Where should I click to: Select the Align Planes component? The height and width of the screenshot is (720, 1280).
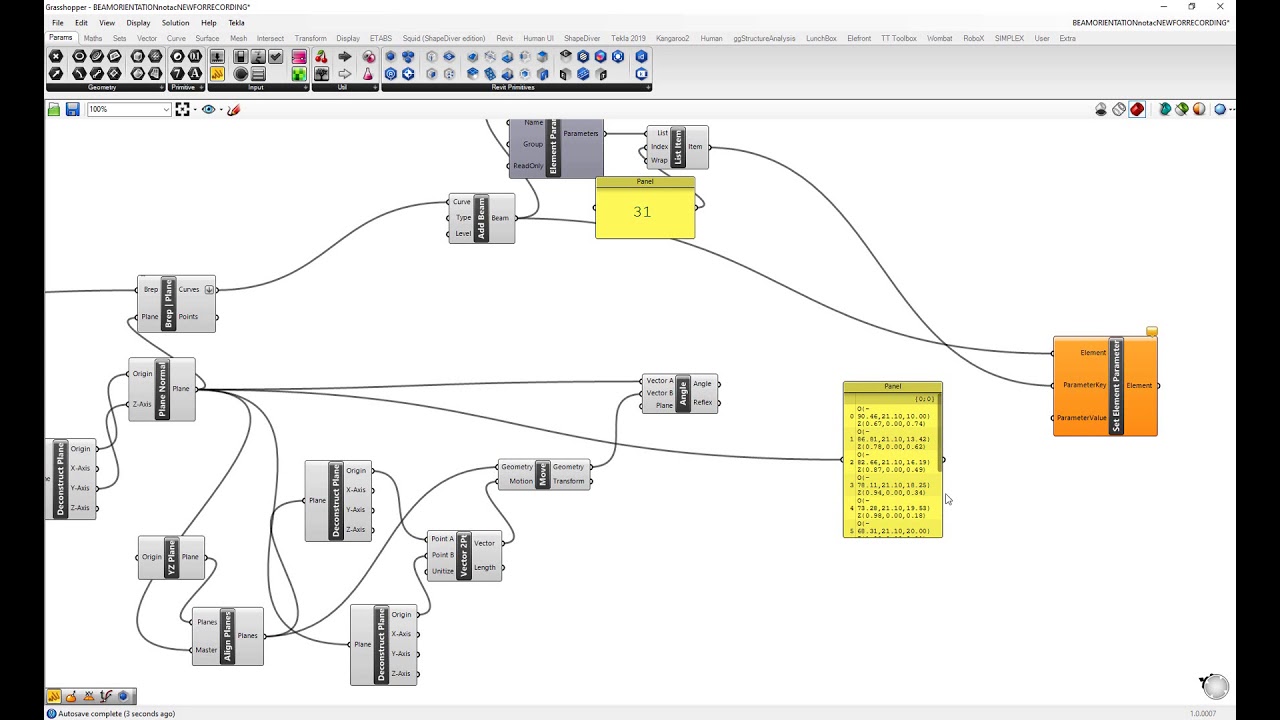point(228,636)
